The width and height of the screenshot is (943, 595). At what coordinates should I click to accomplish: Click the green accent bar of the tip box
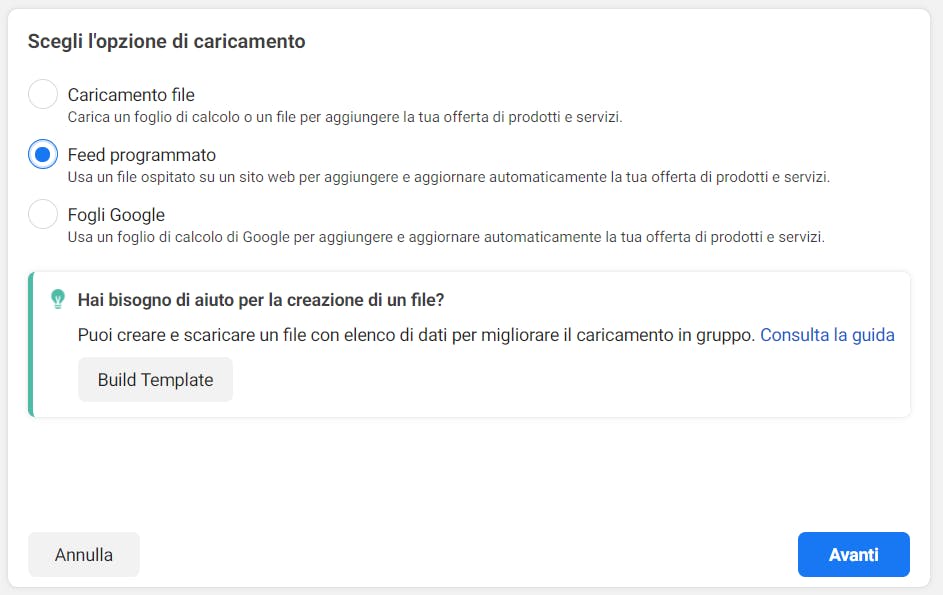[31, 344]
